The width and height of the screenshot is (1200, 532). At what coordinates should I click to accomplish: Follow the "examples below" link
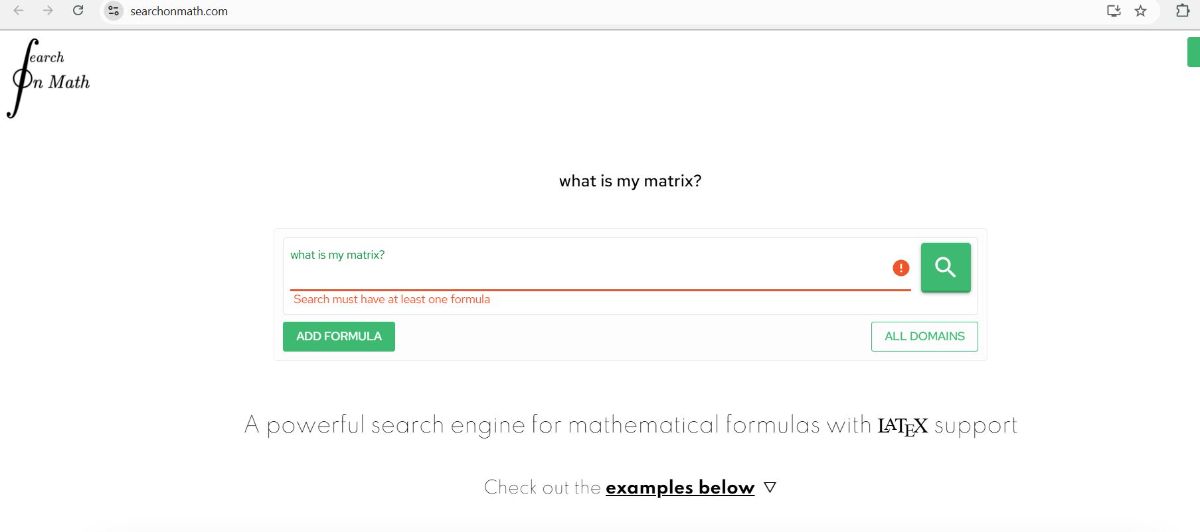coord(679,488)
